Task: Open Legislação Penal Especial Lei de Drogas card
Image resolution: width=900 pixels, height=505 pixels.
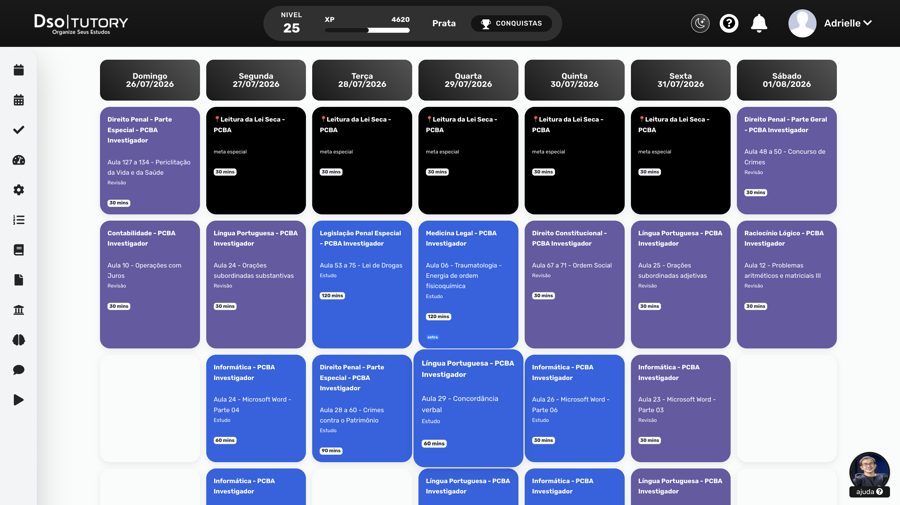Action: click(x=362, y=284)
